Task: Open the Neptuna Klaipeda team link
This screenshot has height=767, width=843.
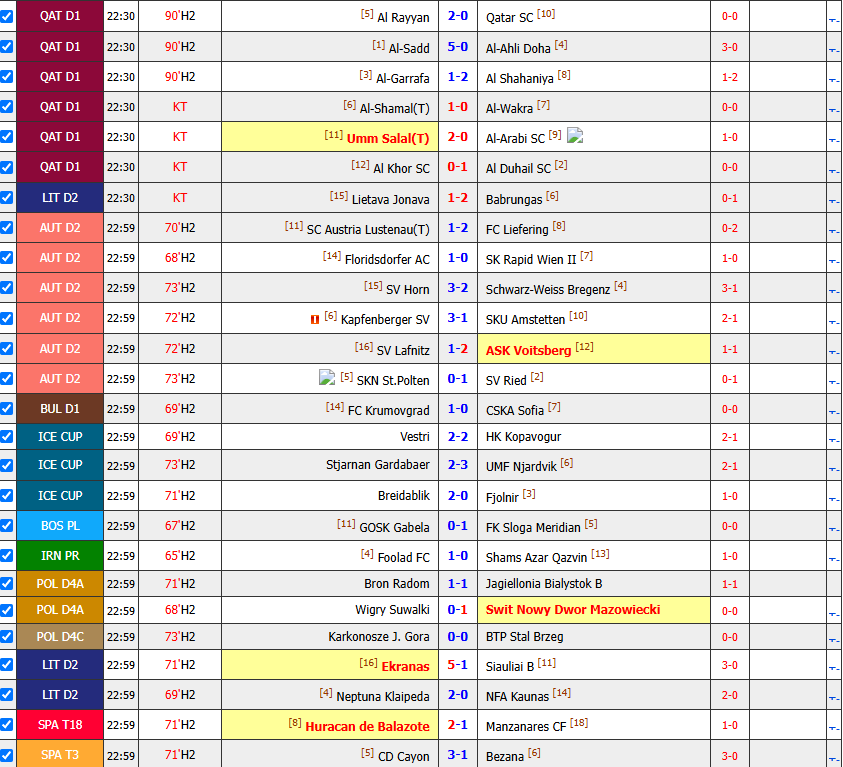Action: [383, 697]
